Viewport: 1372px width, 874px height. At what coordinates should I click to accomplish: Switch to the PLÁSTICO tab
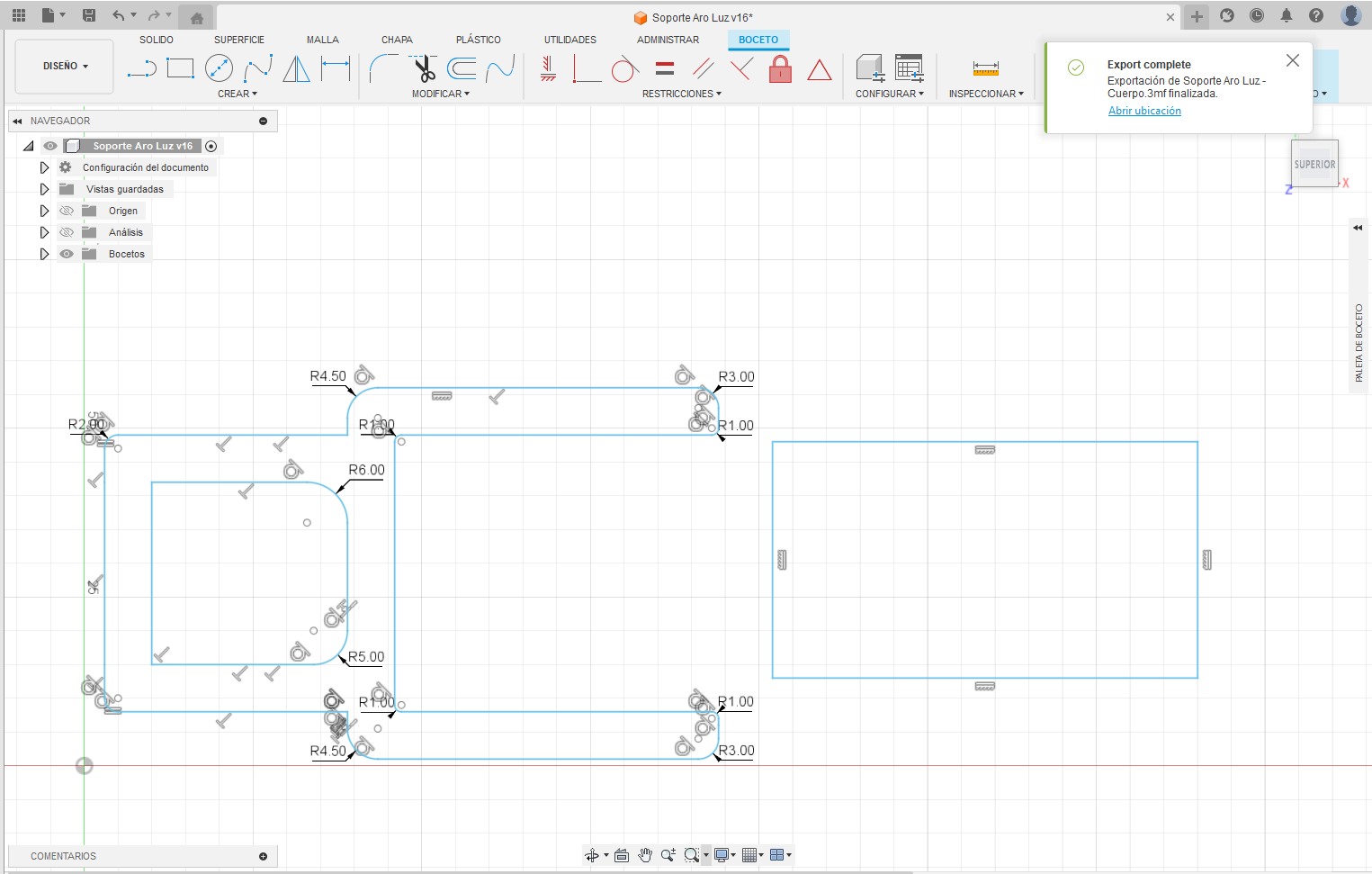point(479,40)
